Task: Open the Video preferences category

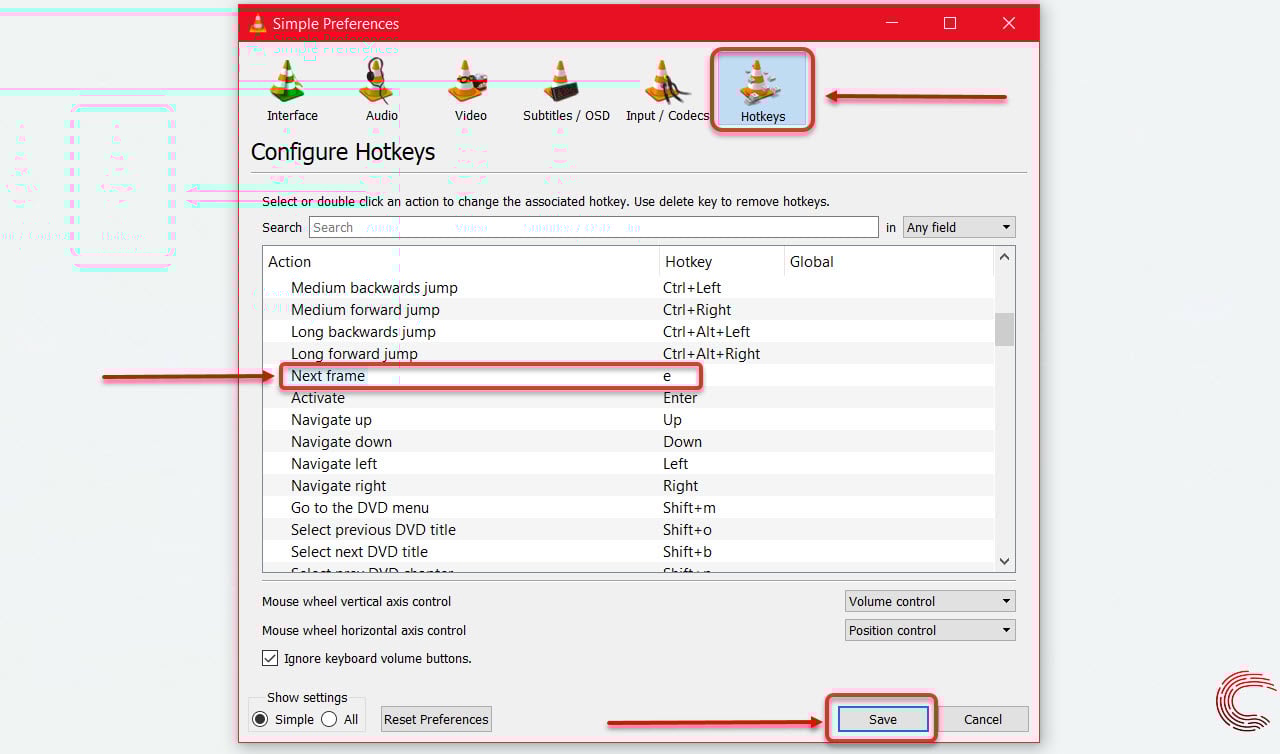Action: coord(470,92)
